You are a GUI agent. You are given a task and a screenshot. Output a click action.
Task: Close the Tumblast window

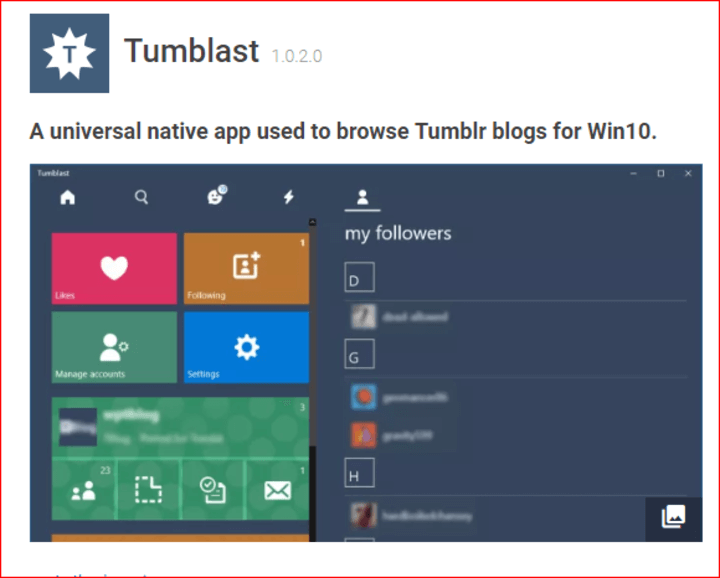(x=688, y=174)
